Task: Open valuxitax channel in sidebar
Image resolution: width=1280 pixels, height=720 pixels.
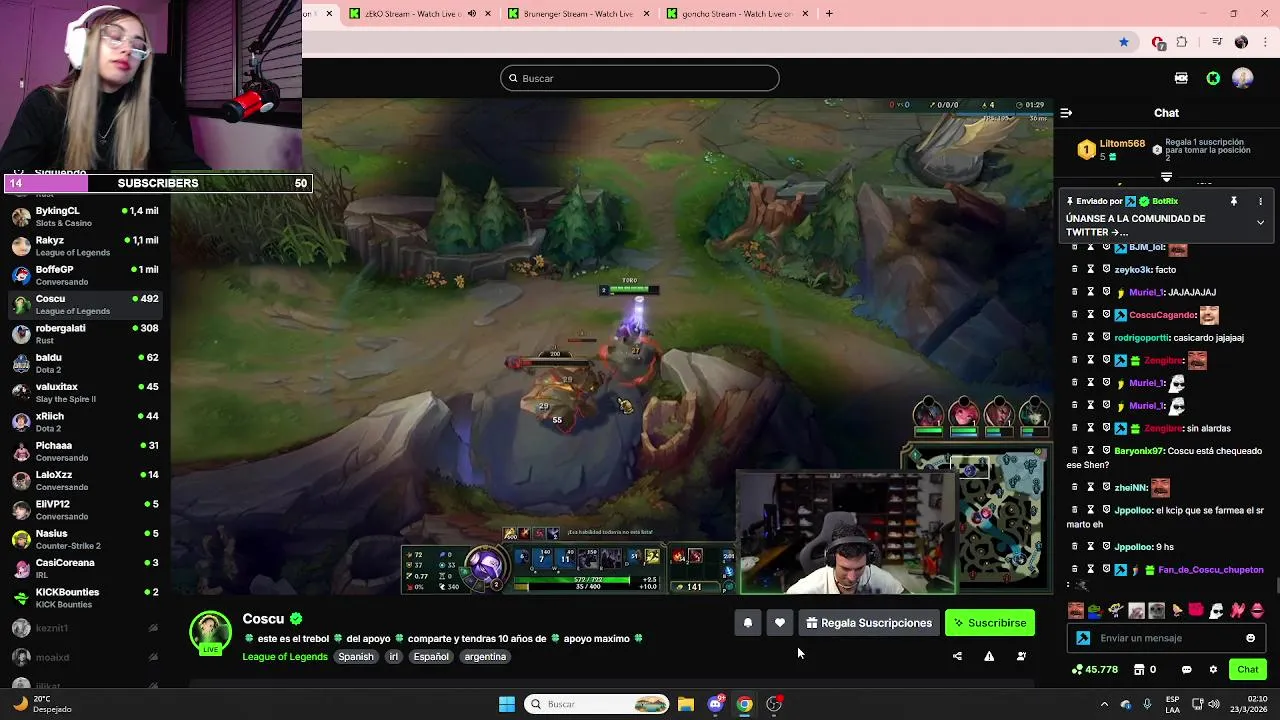Action: coord(85,392)
